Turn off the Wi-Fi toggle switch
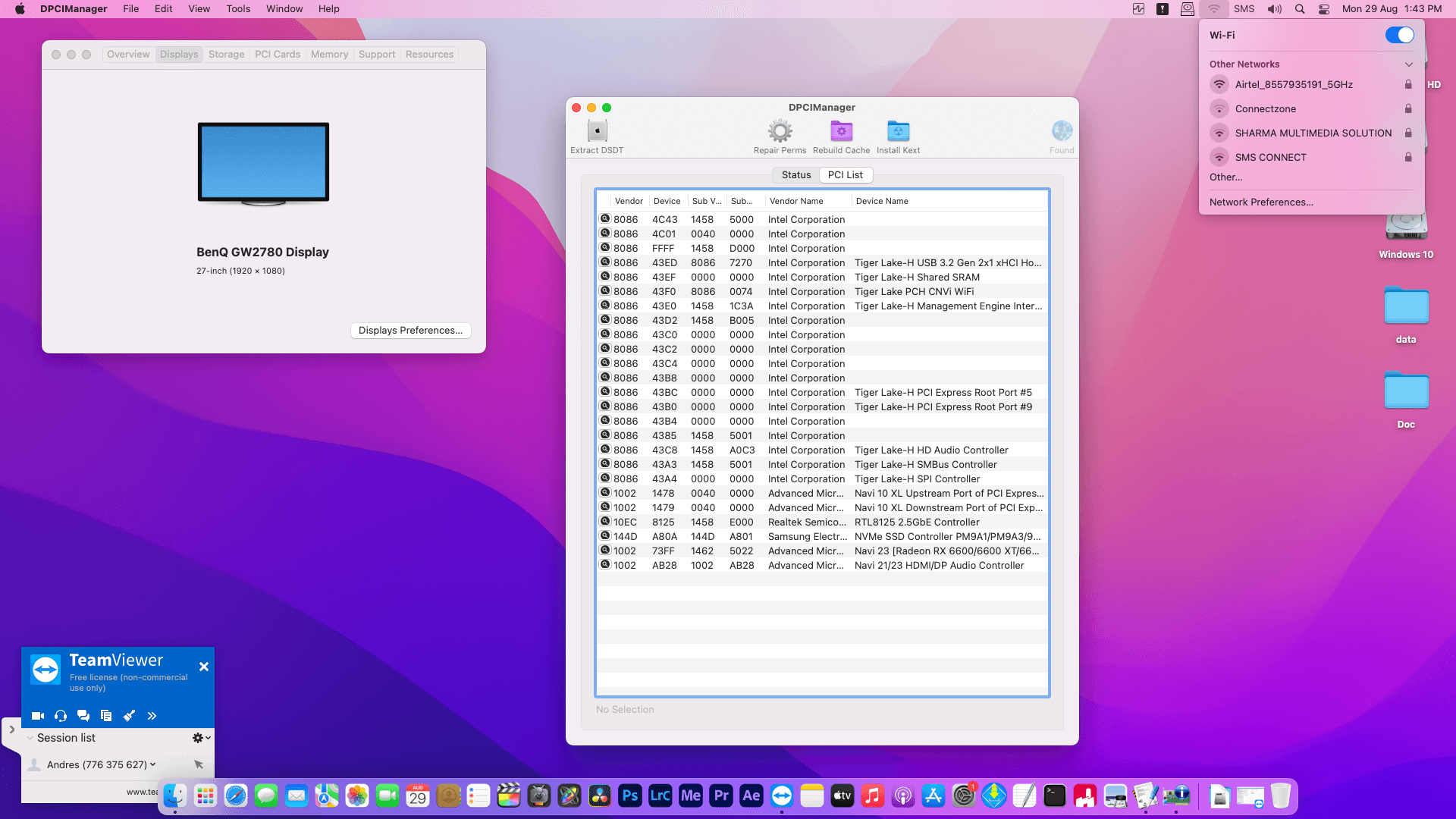The height and width of the screenshot is (819, 1456). (1399, 35)
